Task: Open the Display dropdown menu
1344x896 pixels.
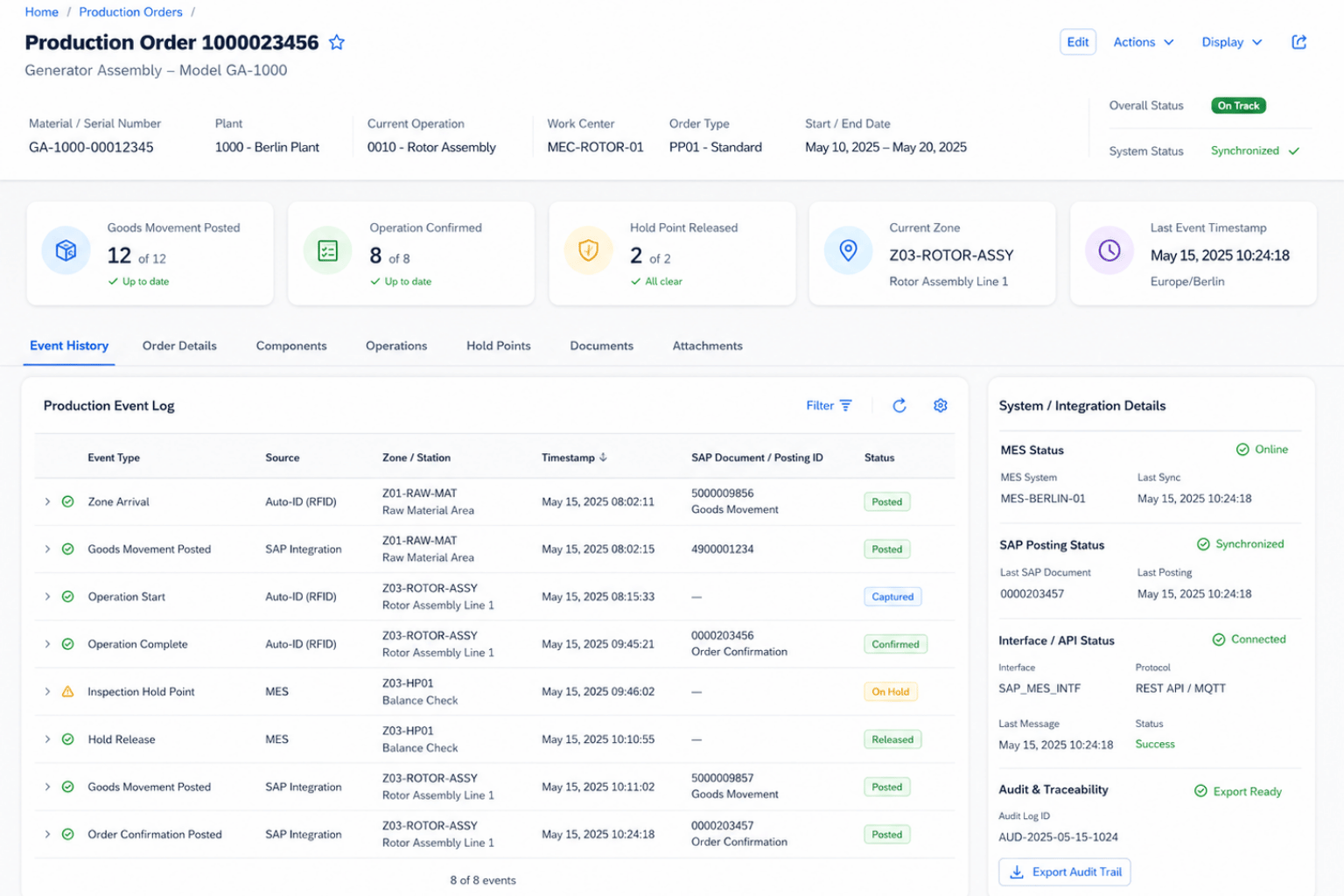Action: [x=1232, y=42]
